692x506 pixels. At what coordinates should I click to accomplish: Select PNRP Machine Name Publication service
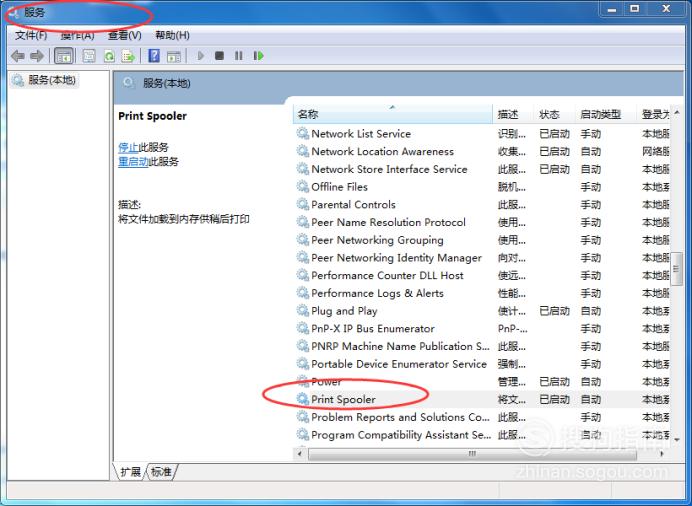point(482,346)
